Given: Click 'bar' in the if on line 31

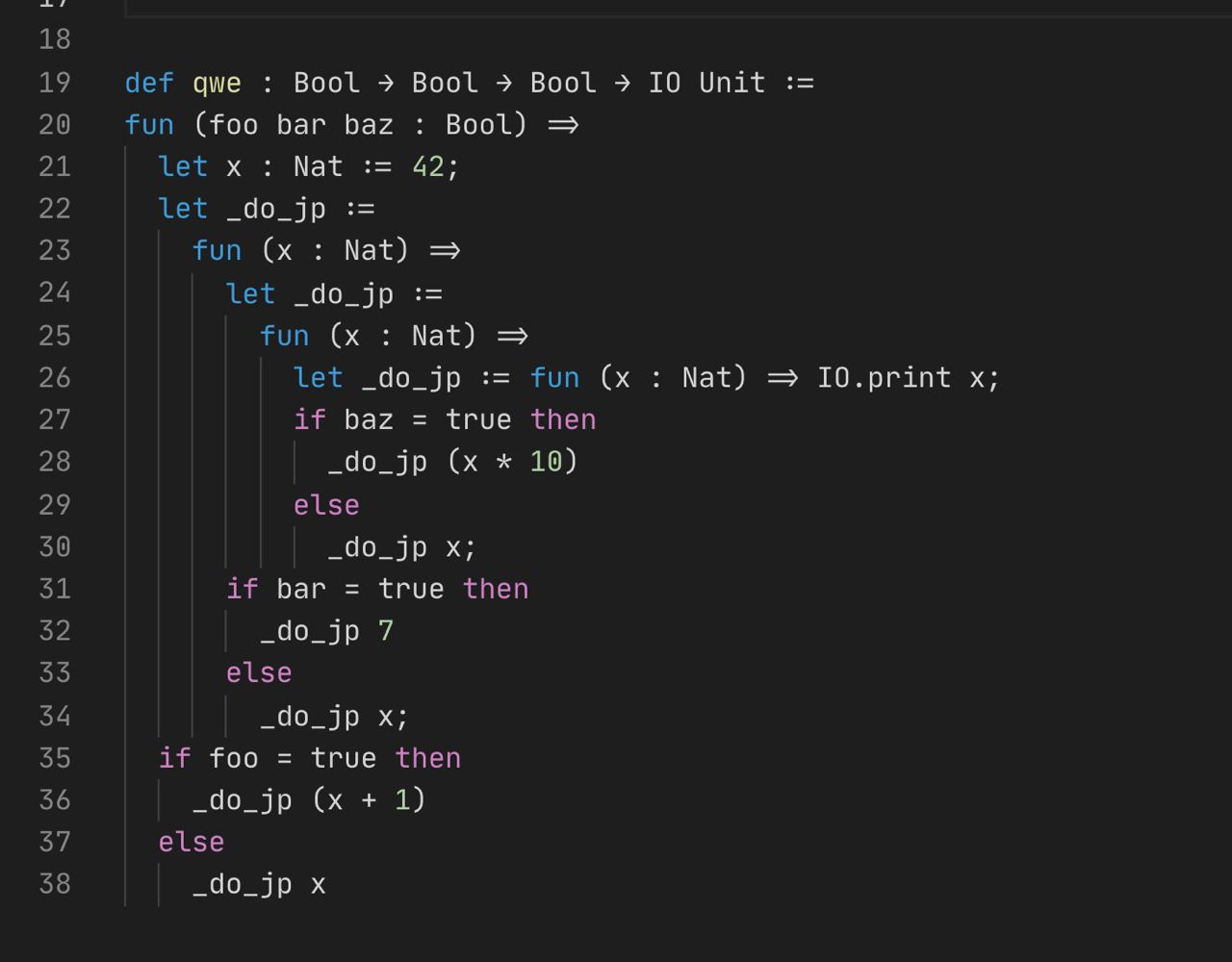Looking at the screenshot, I should click(301, 589).
